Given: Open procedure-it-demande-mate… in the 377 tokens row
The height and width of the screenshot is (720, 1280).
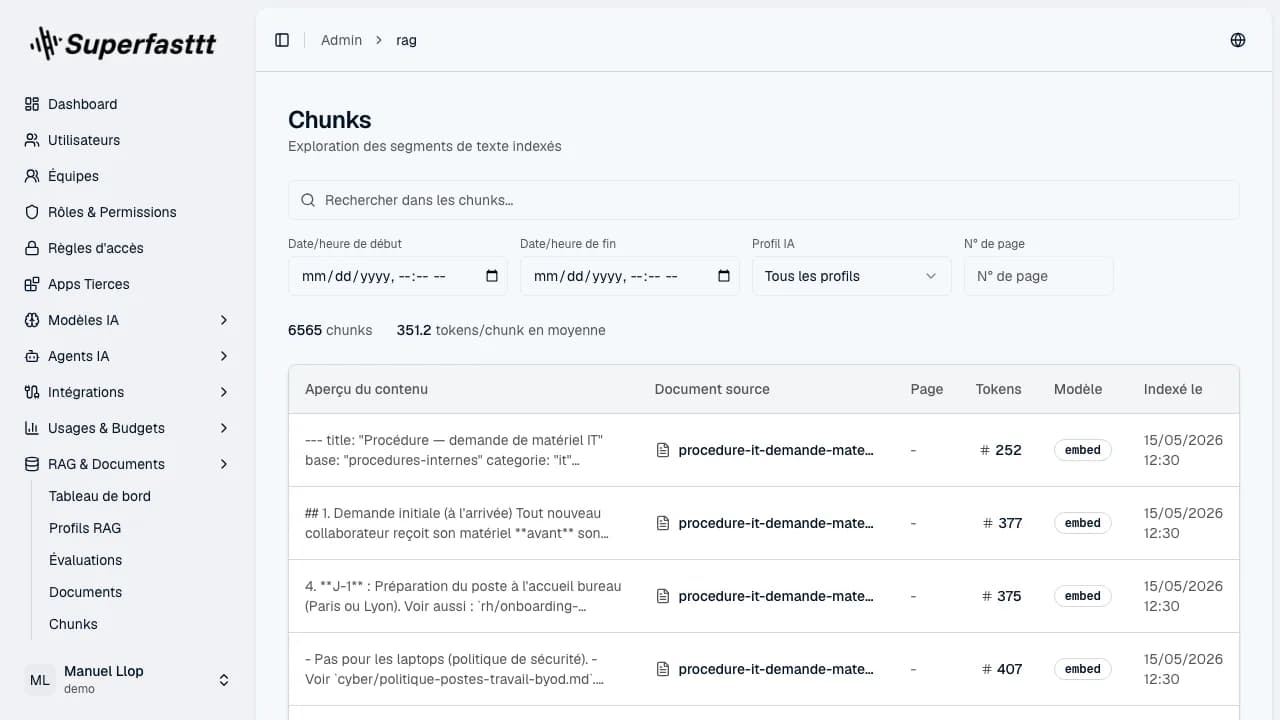Looking at the screenshot, I should click(x=776, y=523).
